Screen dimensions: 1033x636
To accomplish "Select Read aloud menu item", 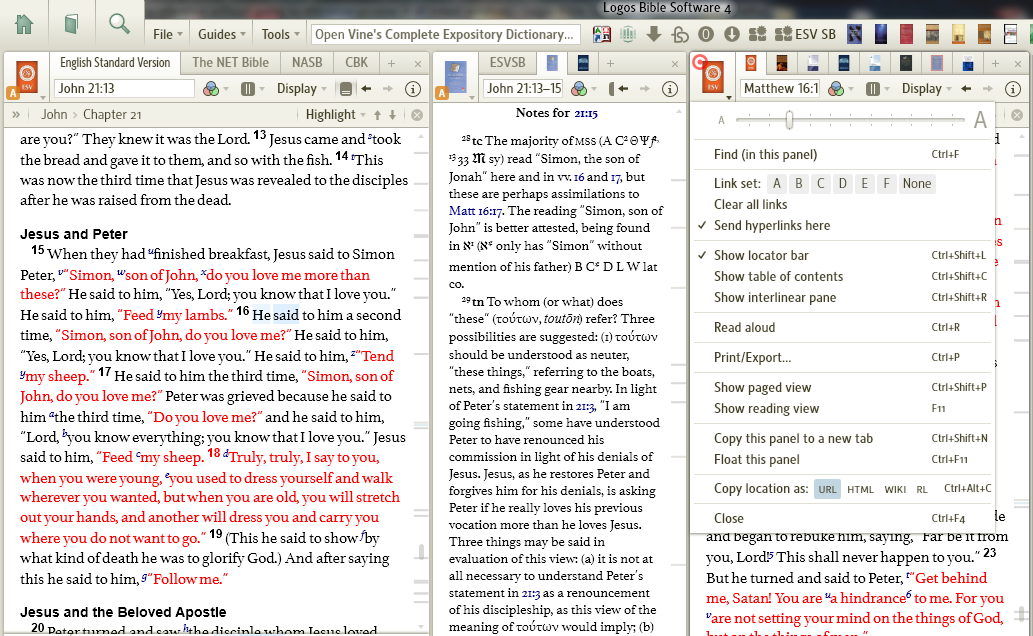I will click(x=744, y=328).
